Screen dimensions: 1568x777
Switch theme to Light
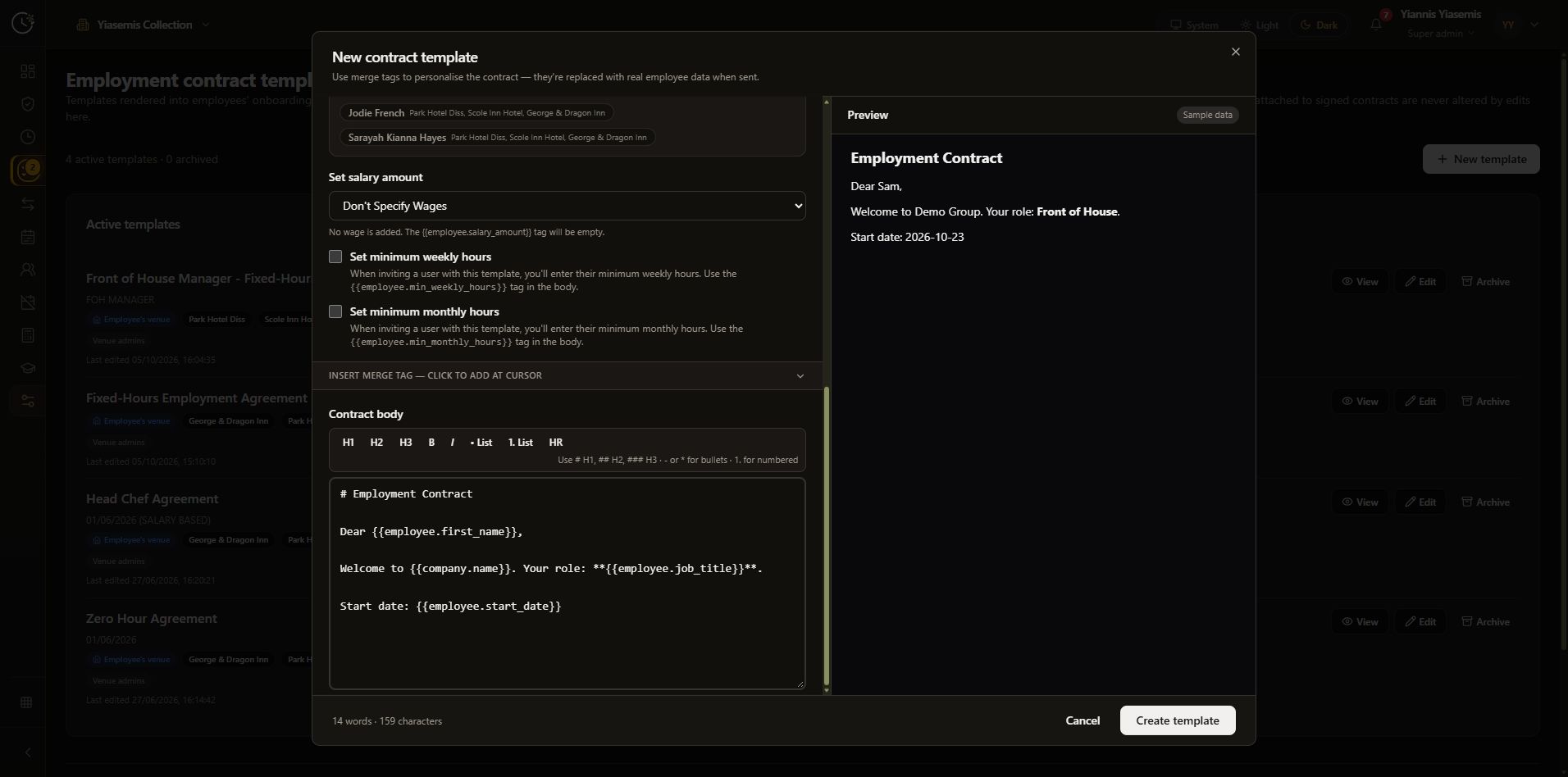(x=1260, y=25)
